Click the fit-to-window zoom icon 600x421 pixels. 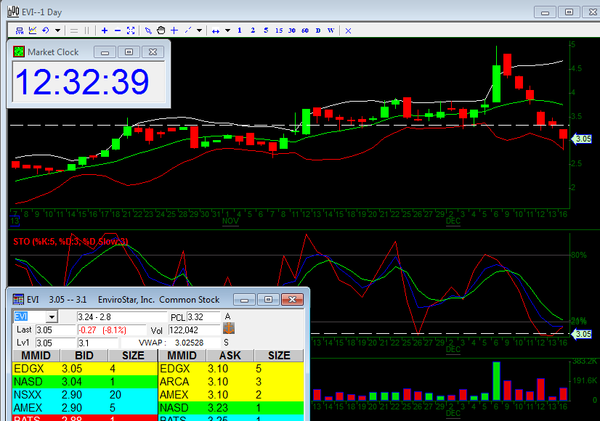coord(131,31)
